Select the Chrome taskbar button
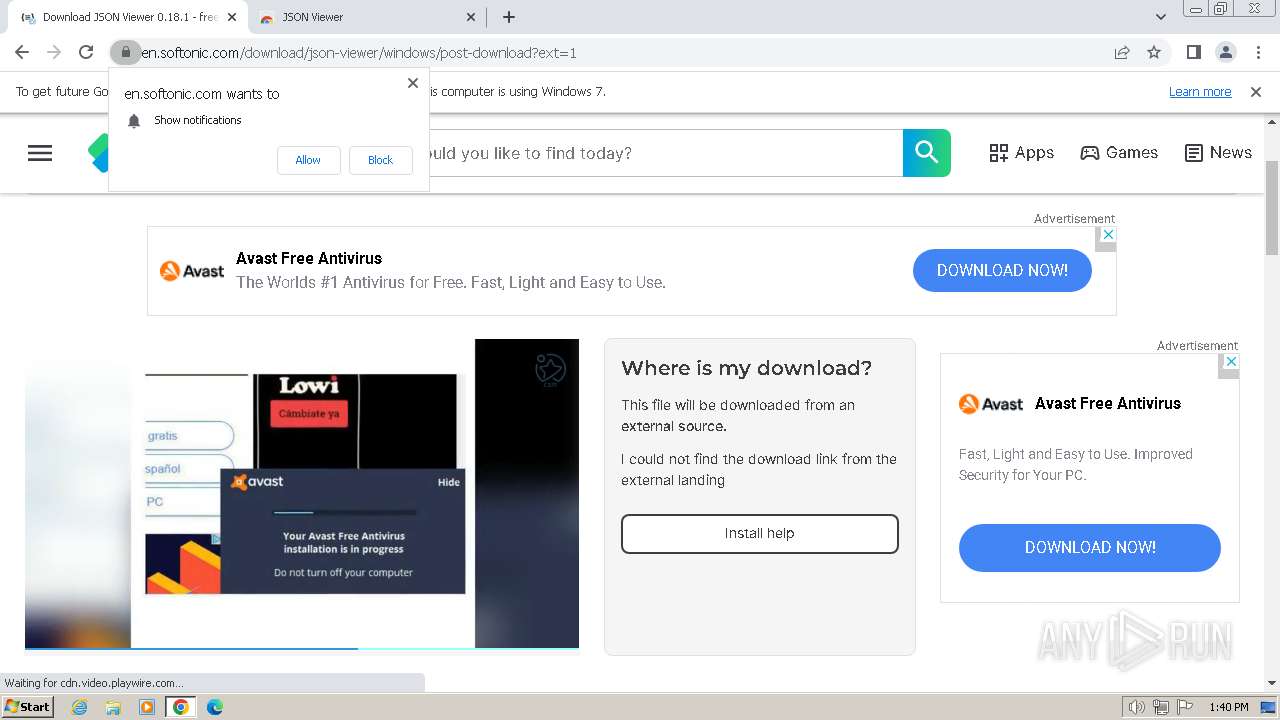This screenshot has width=1280, height=720. (x=181, y=707)
